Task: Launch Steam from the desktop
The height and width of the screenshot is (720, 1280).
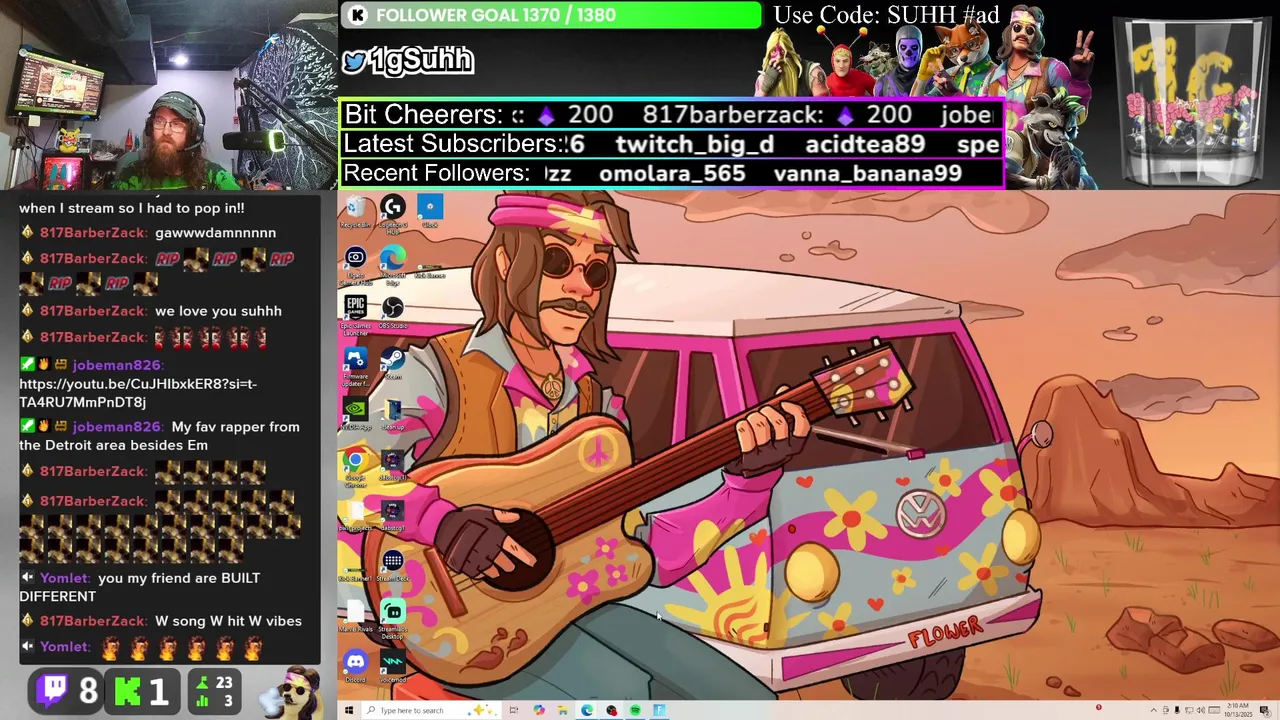Action: pyautogui.click(x=393, y=362)
